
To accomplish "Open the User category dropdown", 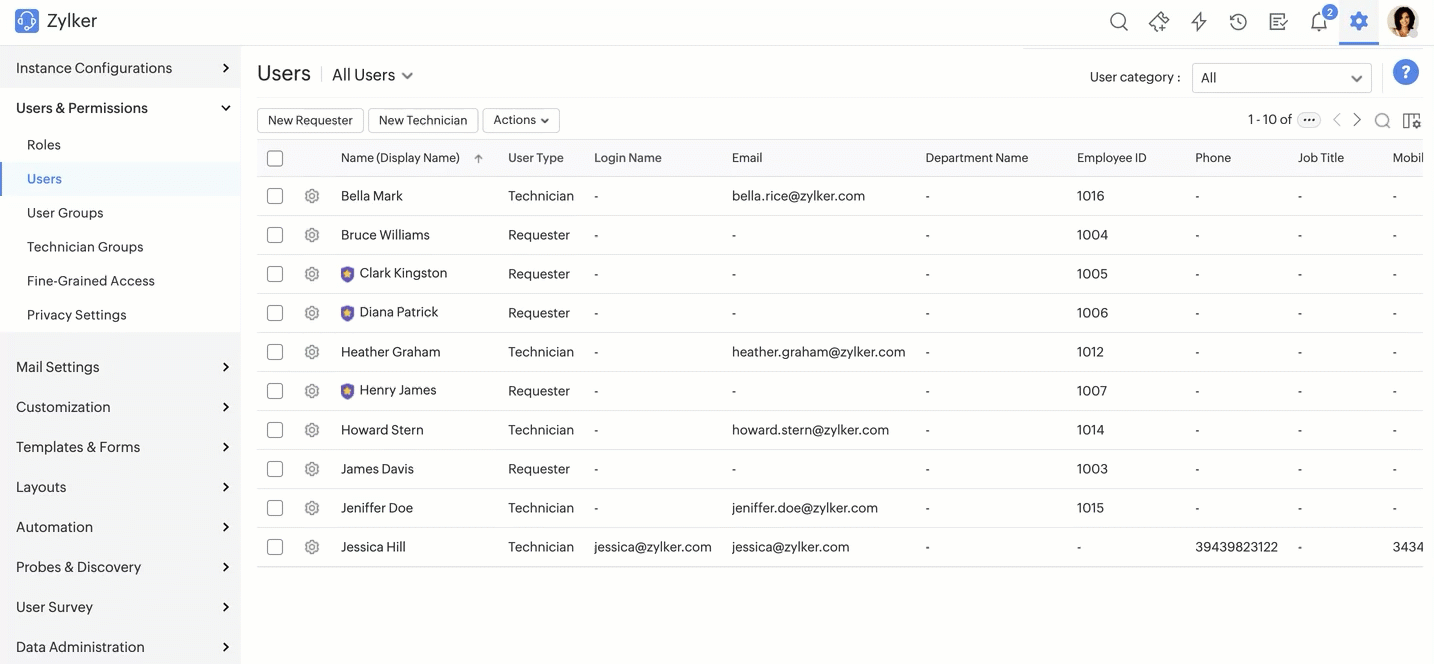I will [1281, 78].
